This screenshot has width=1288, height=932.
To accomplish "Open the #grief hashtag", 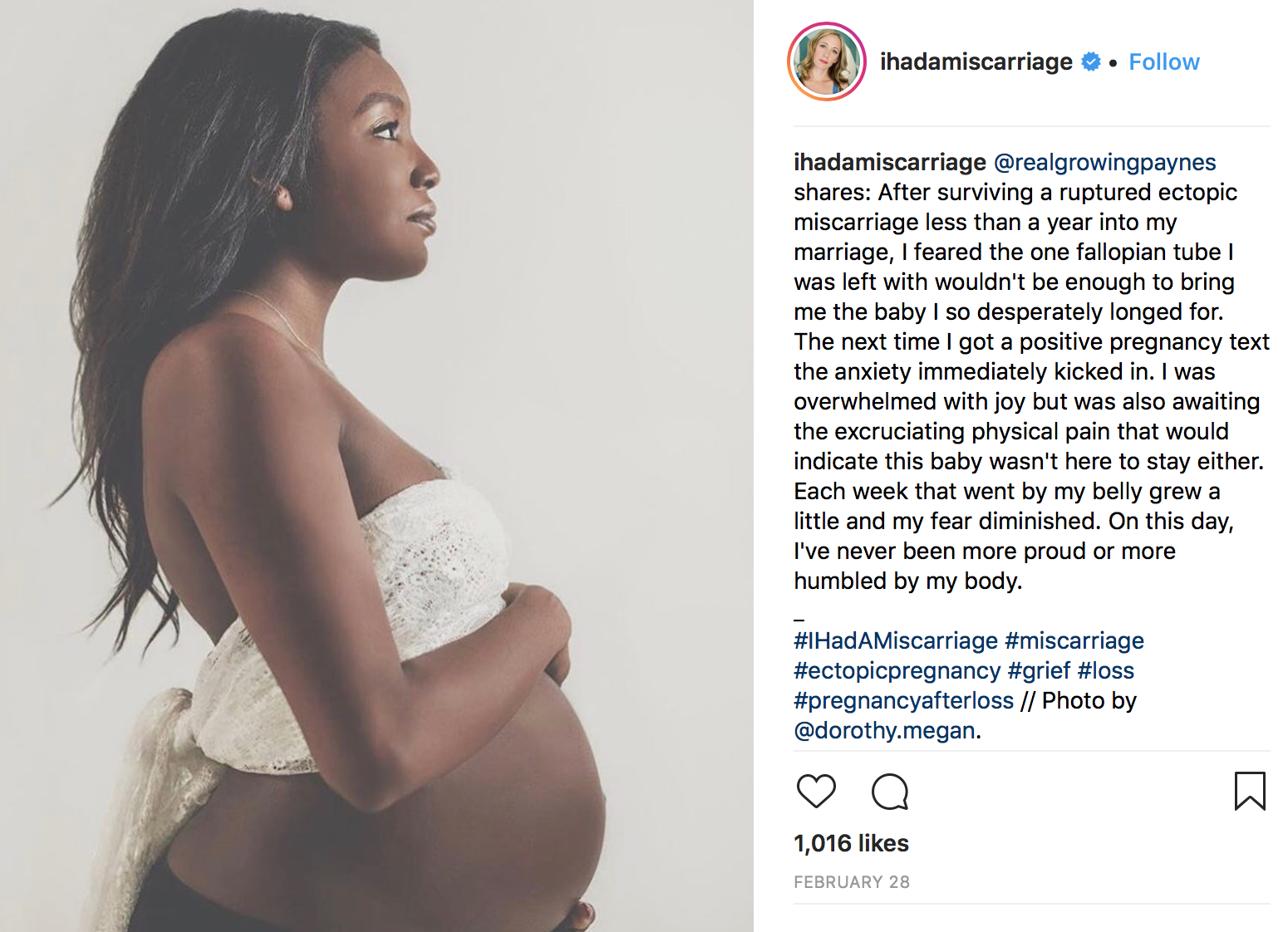I will 1039,670.
